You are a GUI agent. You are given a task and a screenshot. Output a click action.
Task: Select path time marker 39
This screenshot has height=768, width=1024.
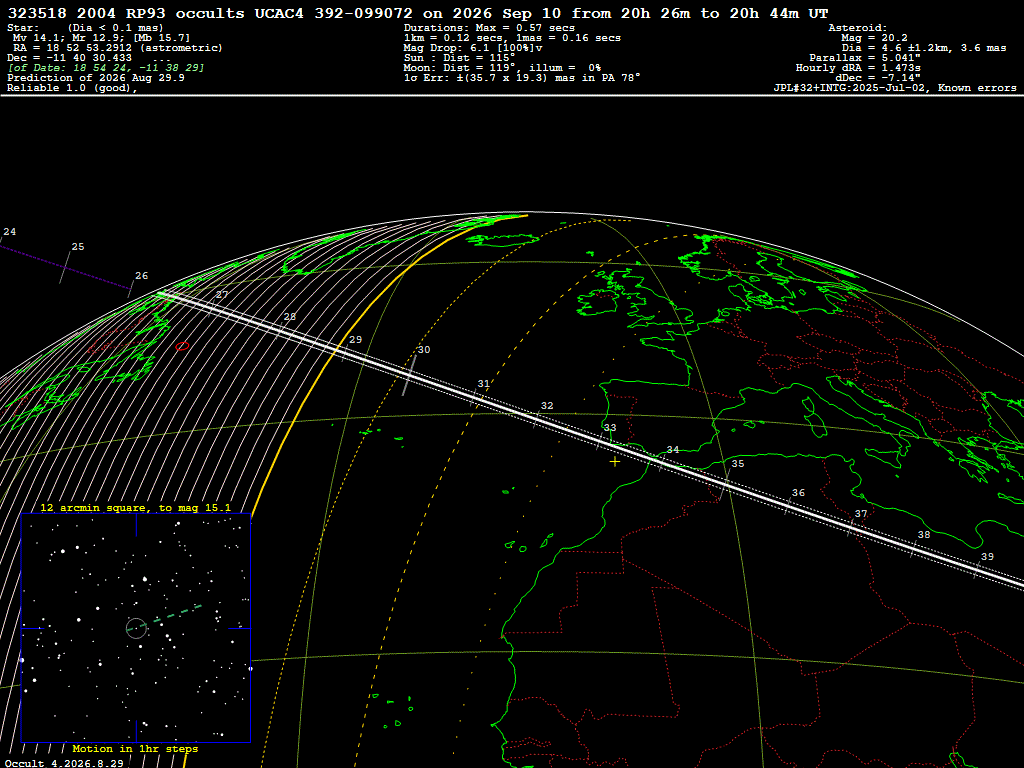point(987,556)
